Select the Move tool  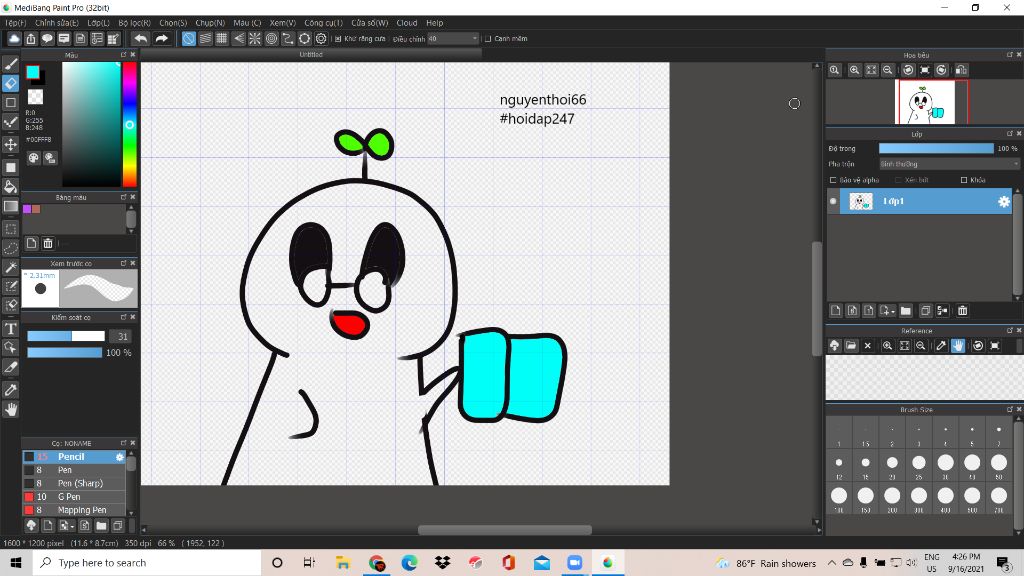pyautogui.click(x=10, y=144)
